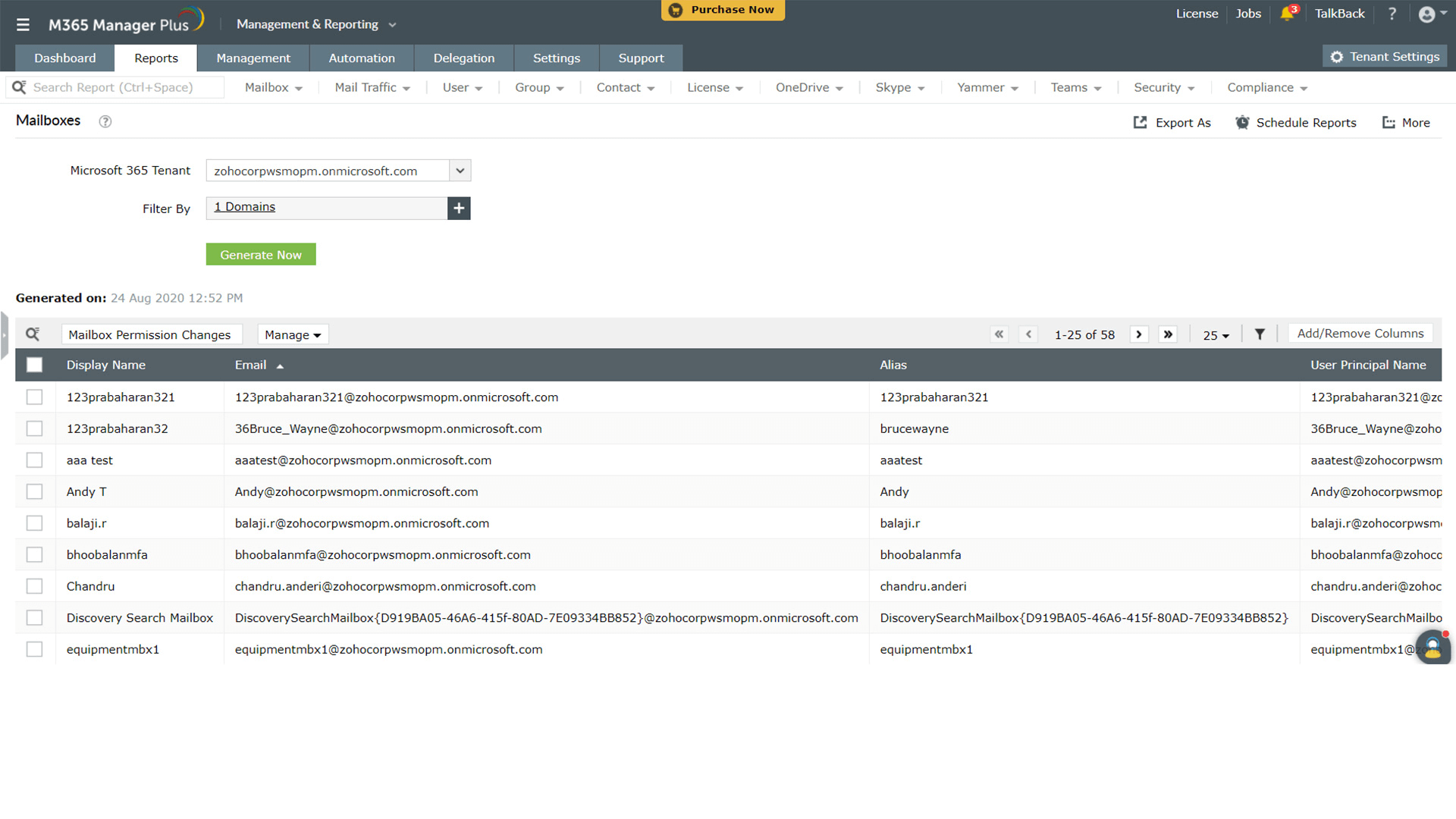Open the 25 rows-per-page dropdown
Screen dimensions: 1456x819
pos(1215,335)
